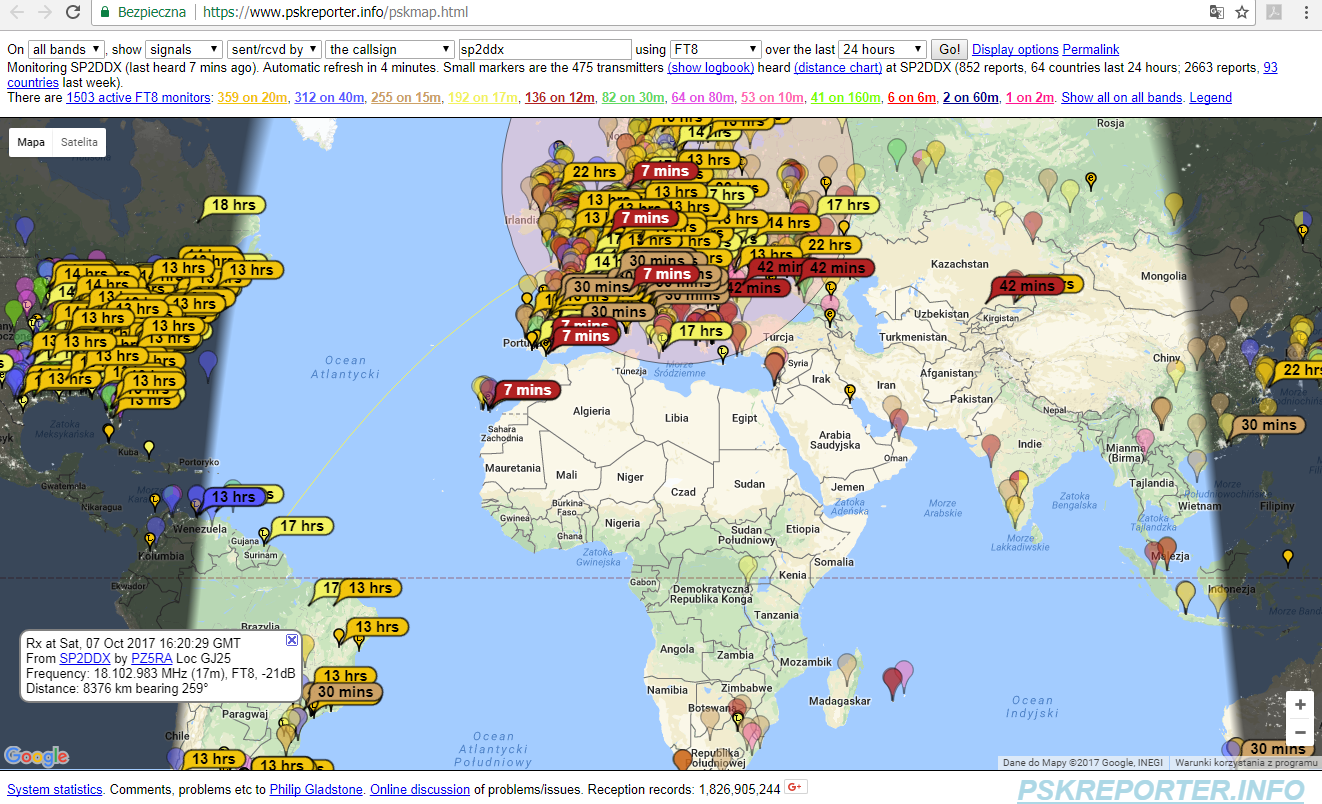This screenshot has width=1322, height=804.
Task: Select the Mapa view tab
Action: click(31, 142)
